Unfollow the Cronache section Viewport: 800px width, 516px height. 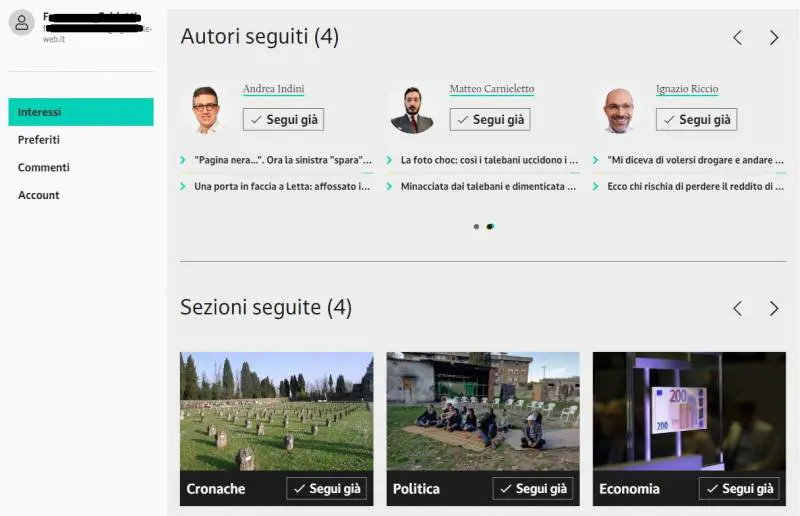326,489
